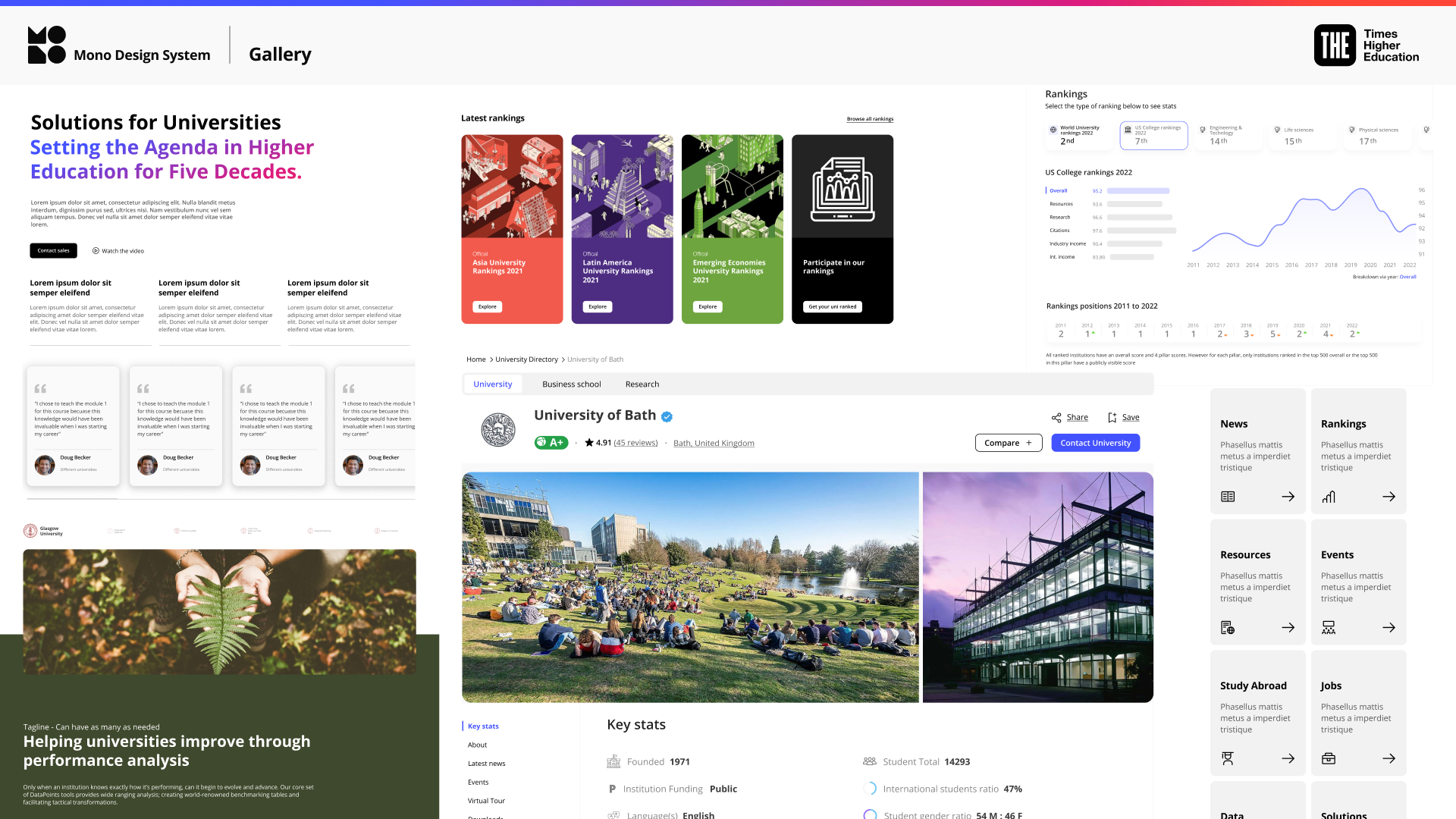Image resolution: width=1456 pixels, height=819 pixels.
Task: Select the US College rankings 2022 card
Action: click(x=1153, y=136)
